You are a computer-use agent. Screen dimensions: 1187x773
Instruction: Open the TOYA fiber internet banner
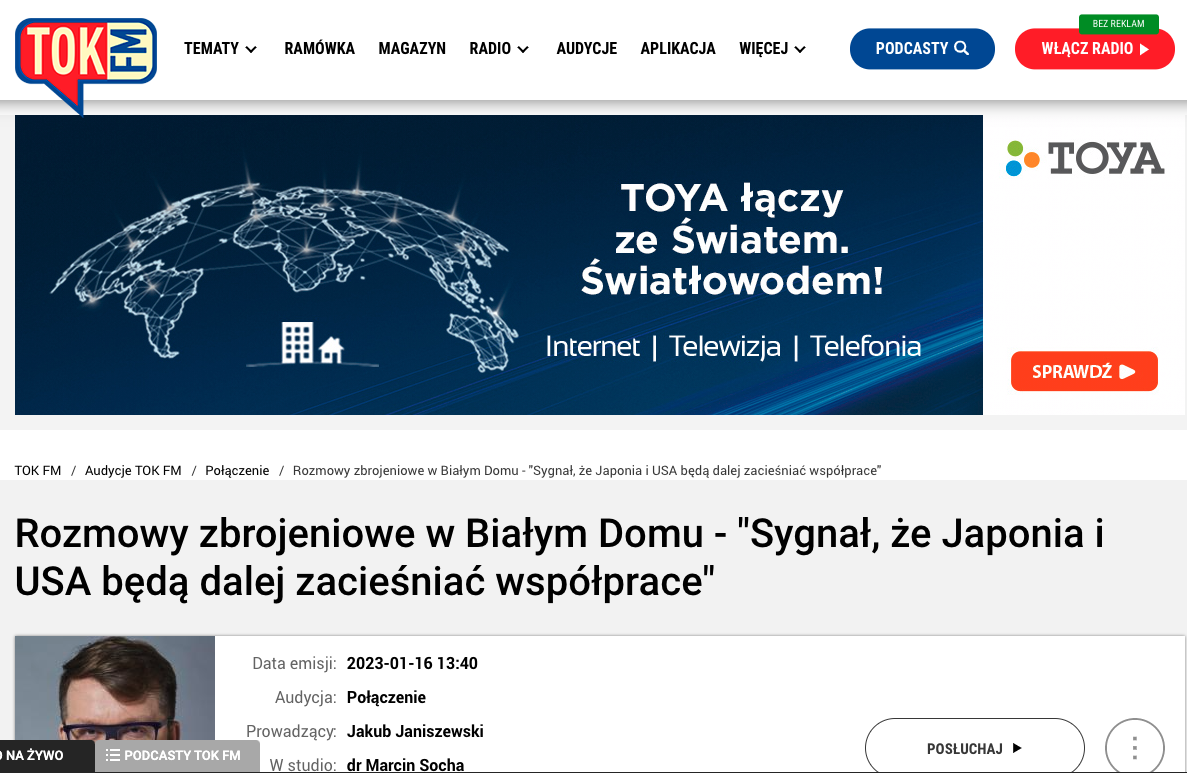[x=499, y=265]
